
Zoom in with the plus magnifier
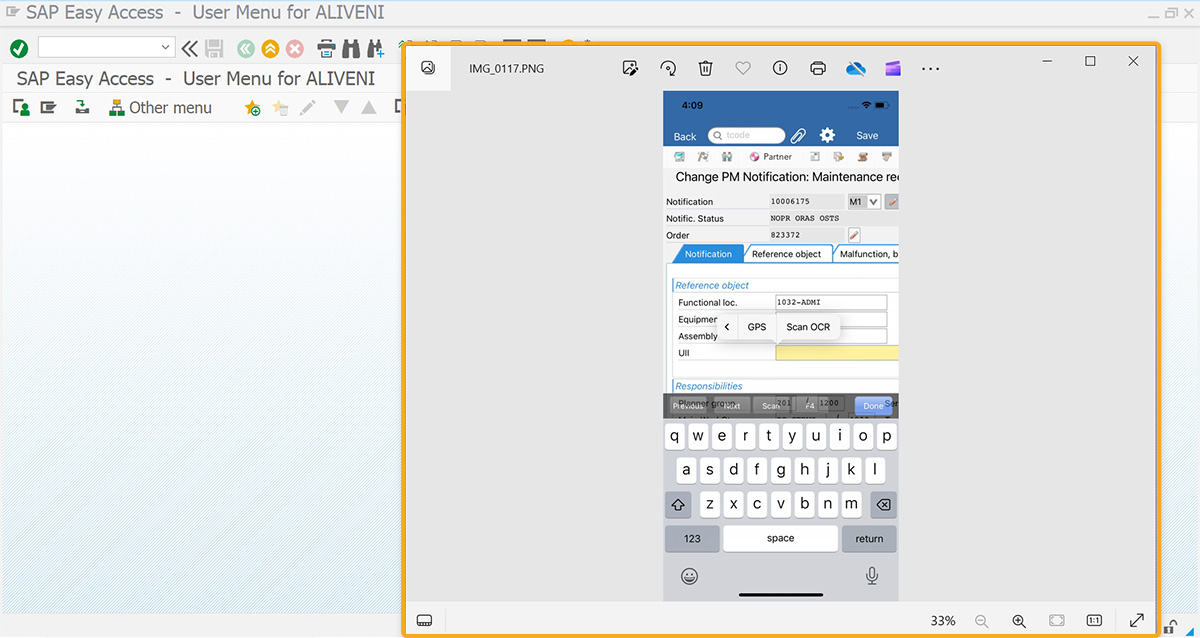(x=1019, y=620)
